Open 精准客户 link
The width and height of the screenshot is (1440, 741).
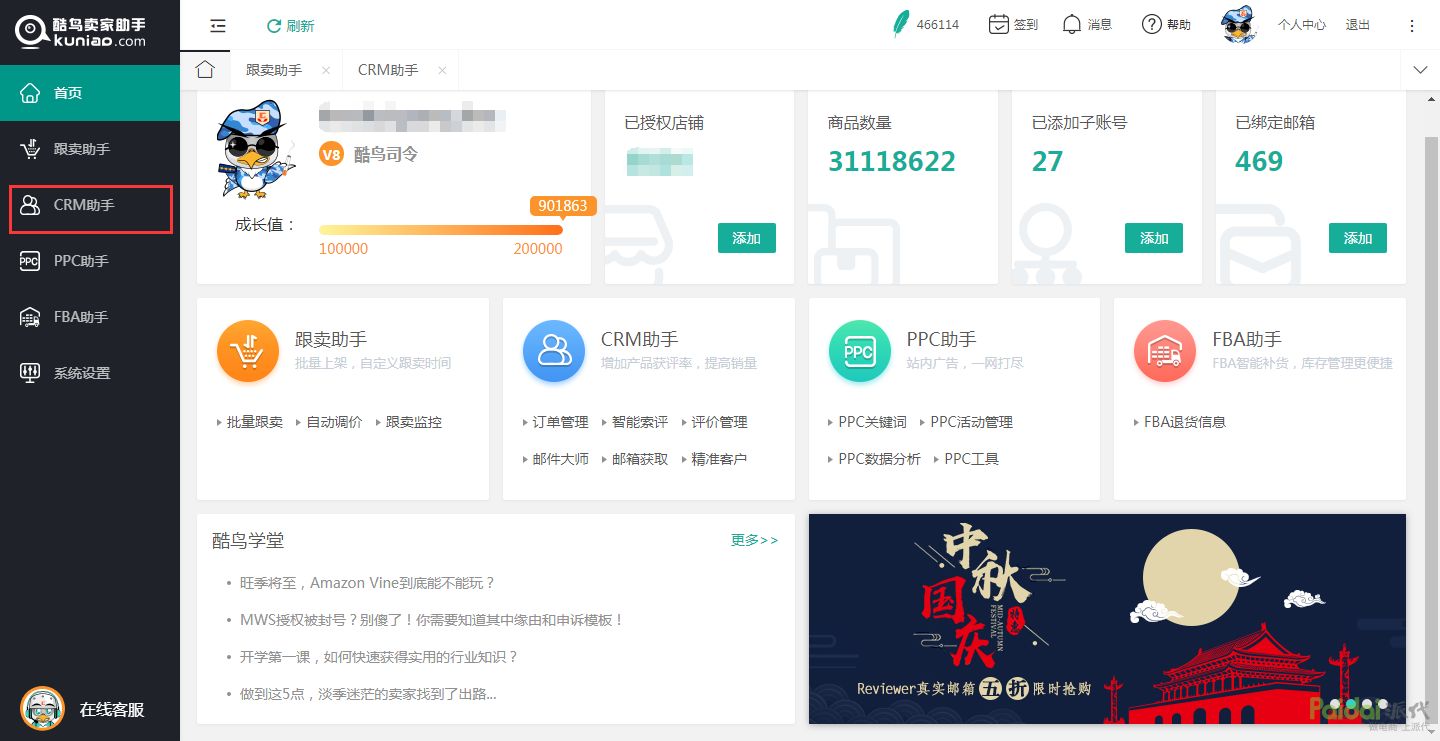coord(720,459)
